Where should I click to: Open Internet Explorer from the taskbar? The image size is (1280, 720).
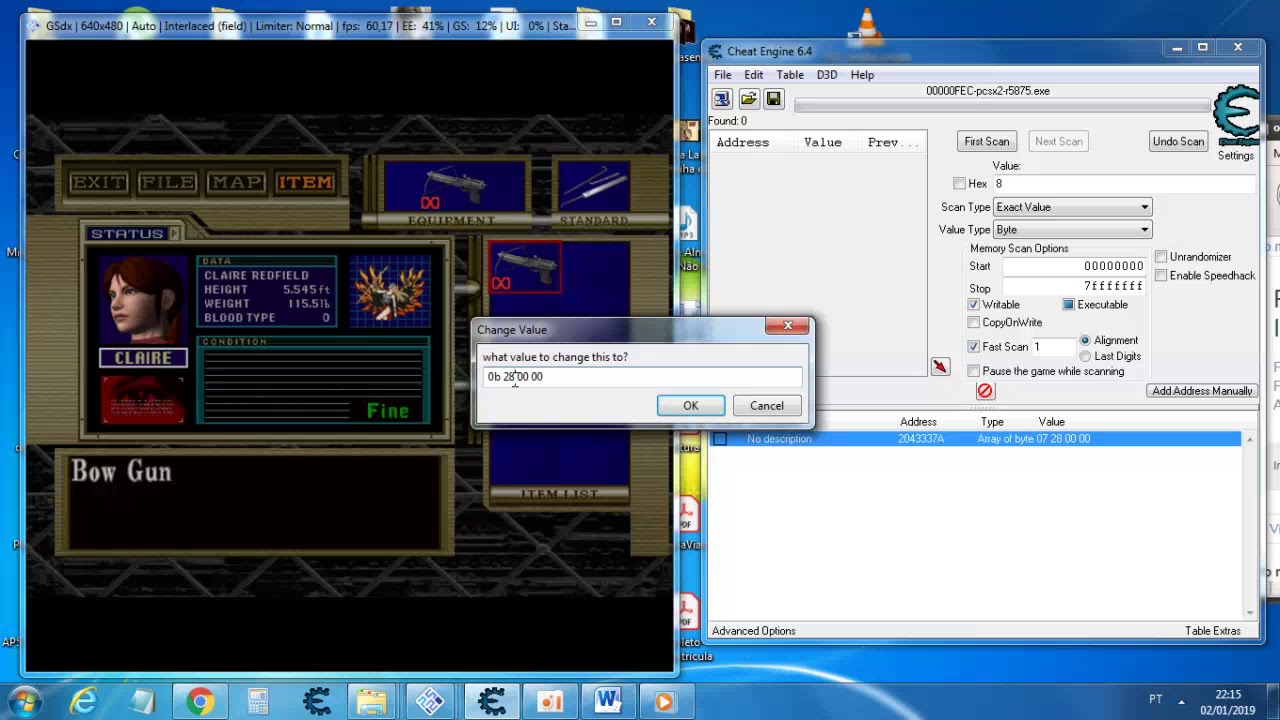pyautogui.click(x=84, y=702)
